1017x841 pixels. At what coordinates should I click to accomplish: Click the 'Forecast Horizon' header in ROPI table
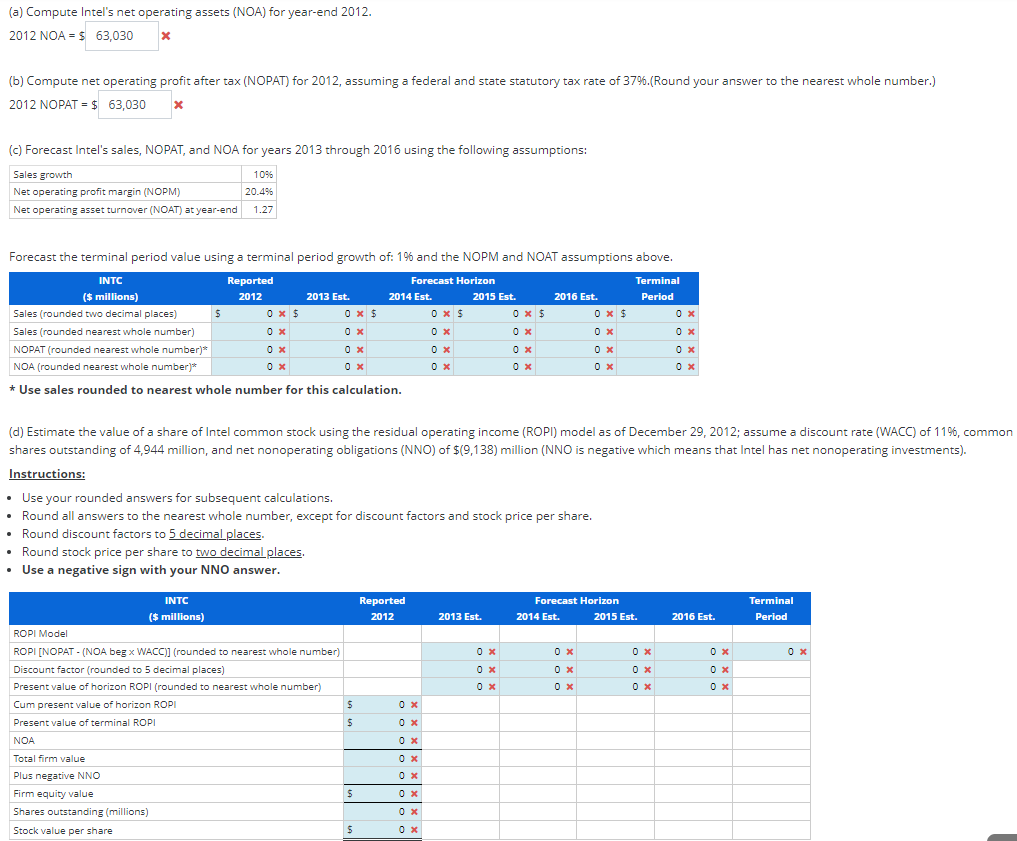pos(577,600)
